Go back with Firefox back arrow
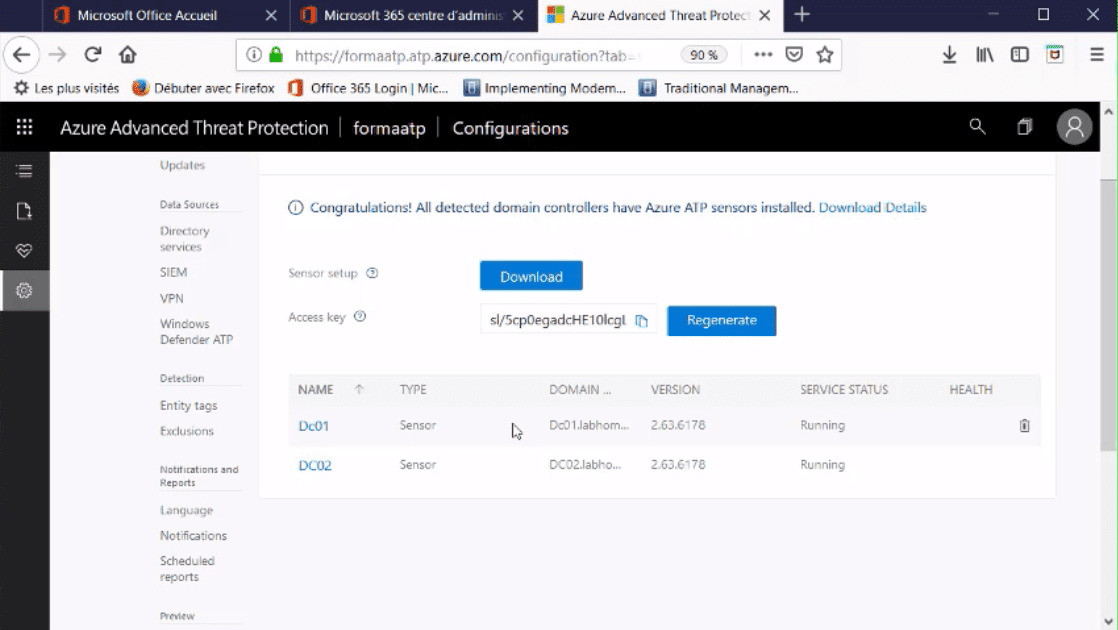 (21, 55)
